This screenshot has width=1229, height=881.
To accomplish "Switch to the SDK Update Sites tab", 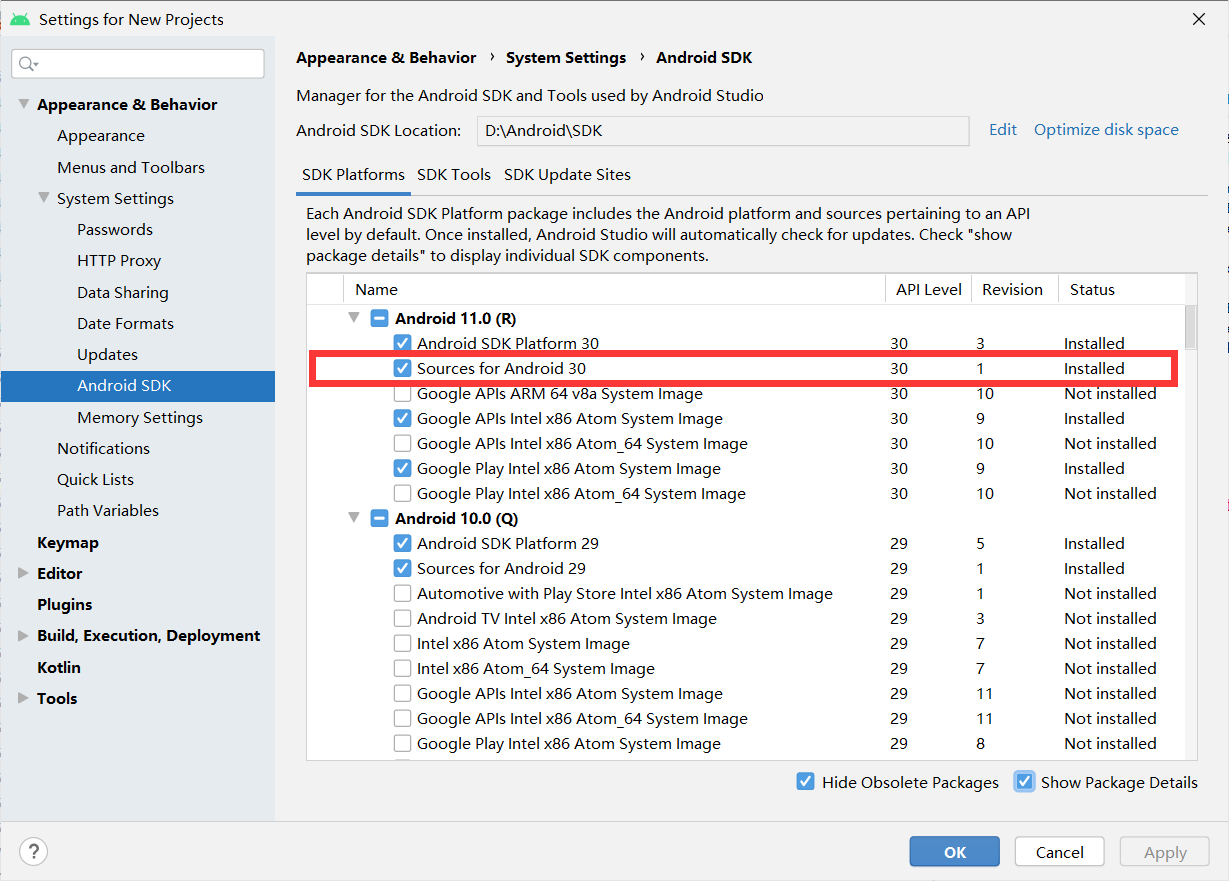I will tap(567, 175).
